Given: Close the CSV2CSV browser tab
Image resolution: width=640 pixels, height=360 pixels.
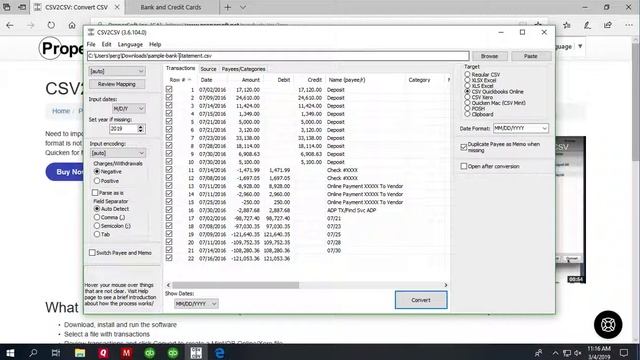Looking at the screenshot, I should (x=117, y=7).
